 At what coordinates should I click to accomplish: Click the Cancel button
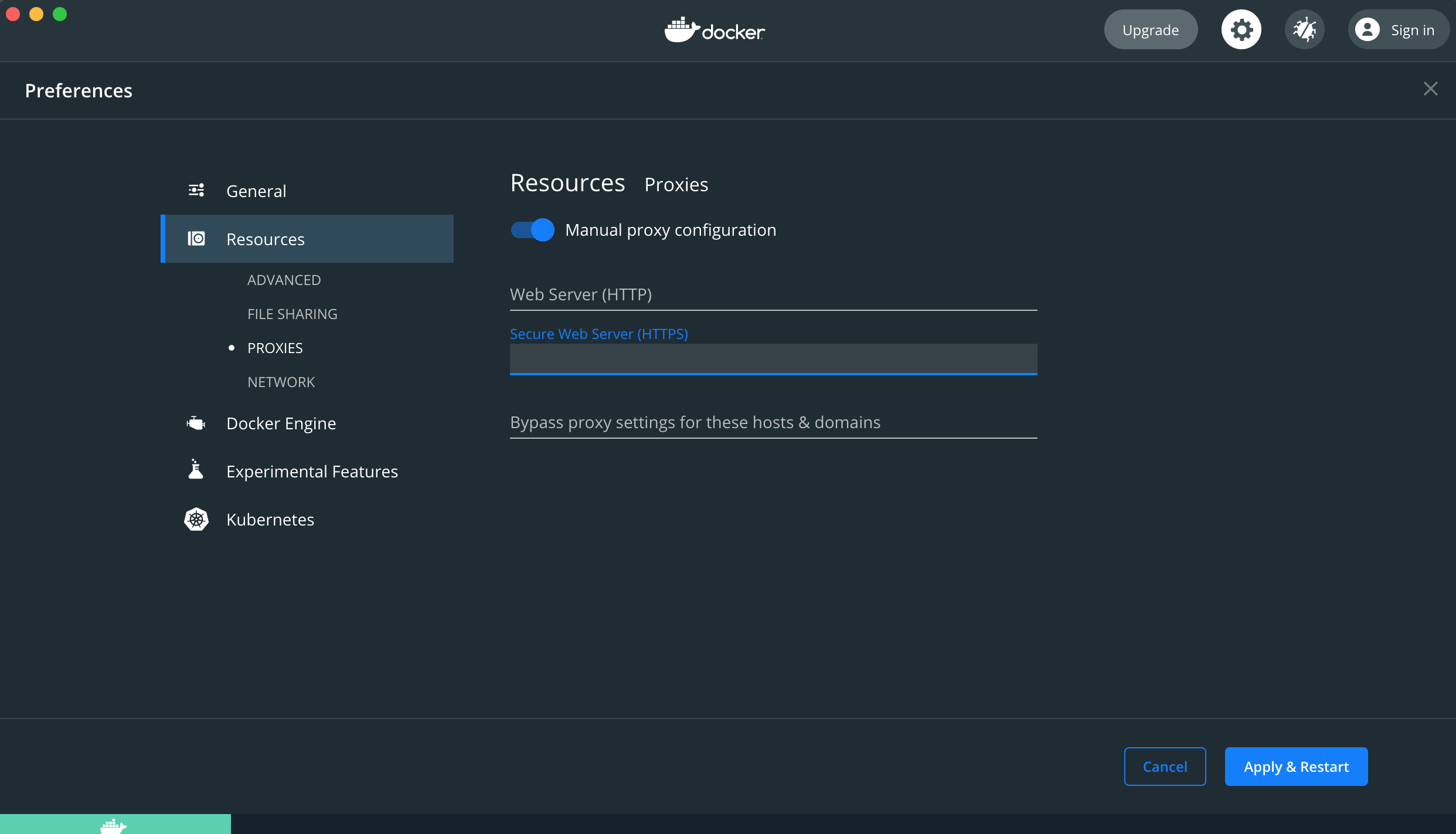[1164, 766]
